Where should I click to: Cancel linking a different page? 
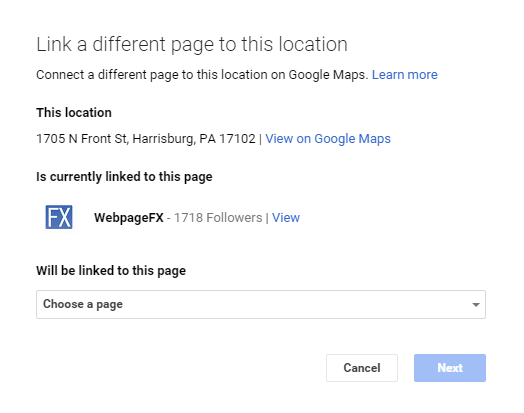(362, 368)
